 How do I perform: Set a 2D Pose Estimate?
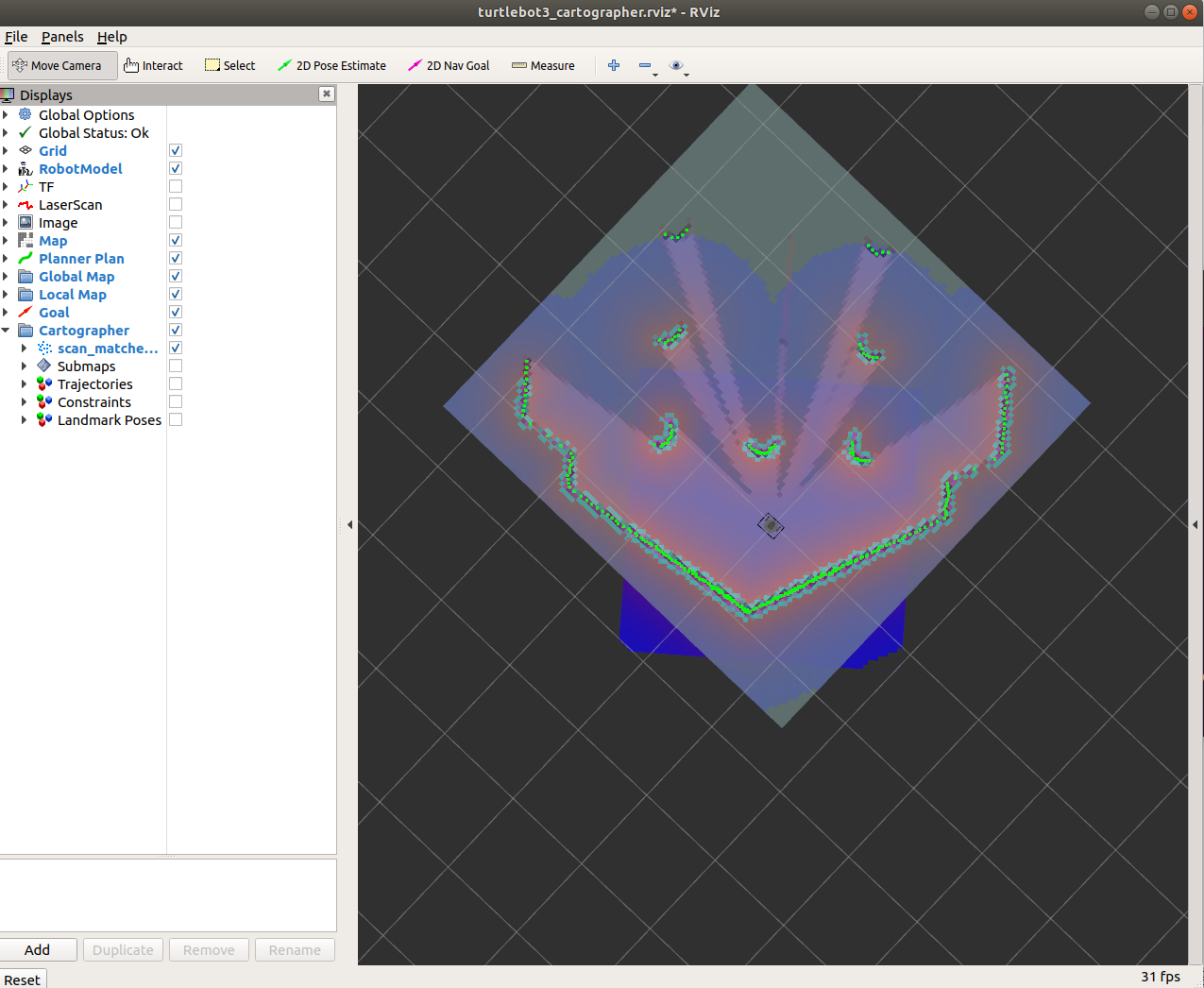331,65
